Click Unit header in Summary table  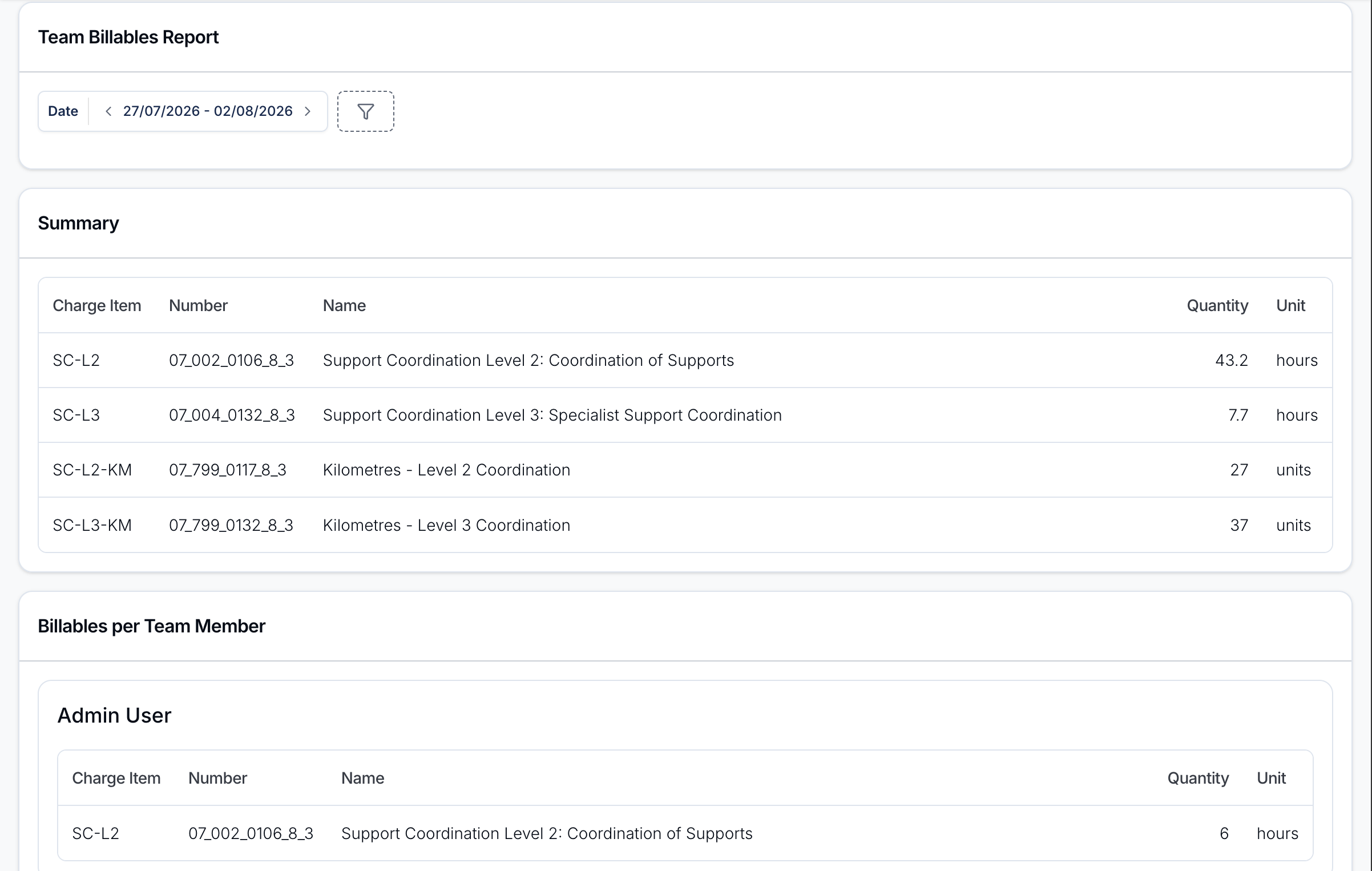pyautogui.click(x=1290, y=305)
